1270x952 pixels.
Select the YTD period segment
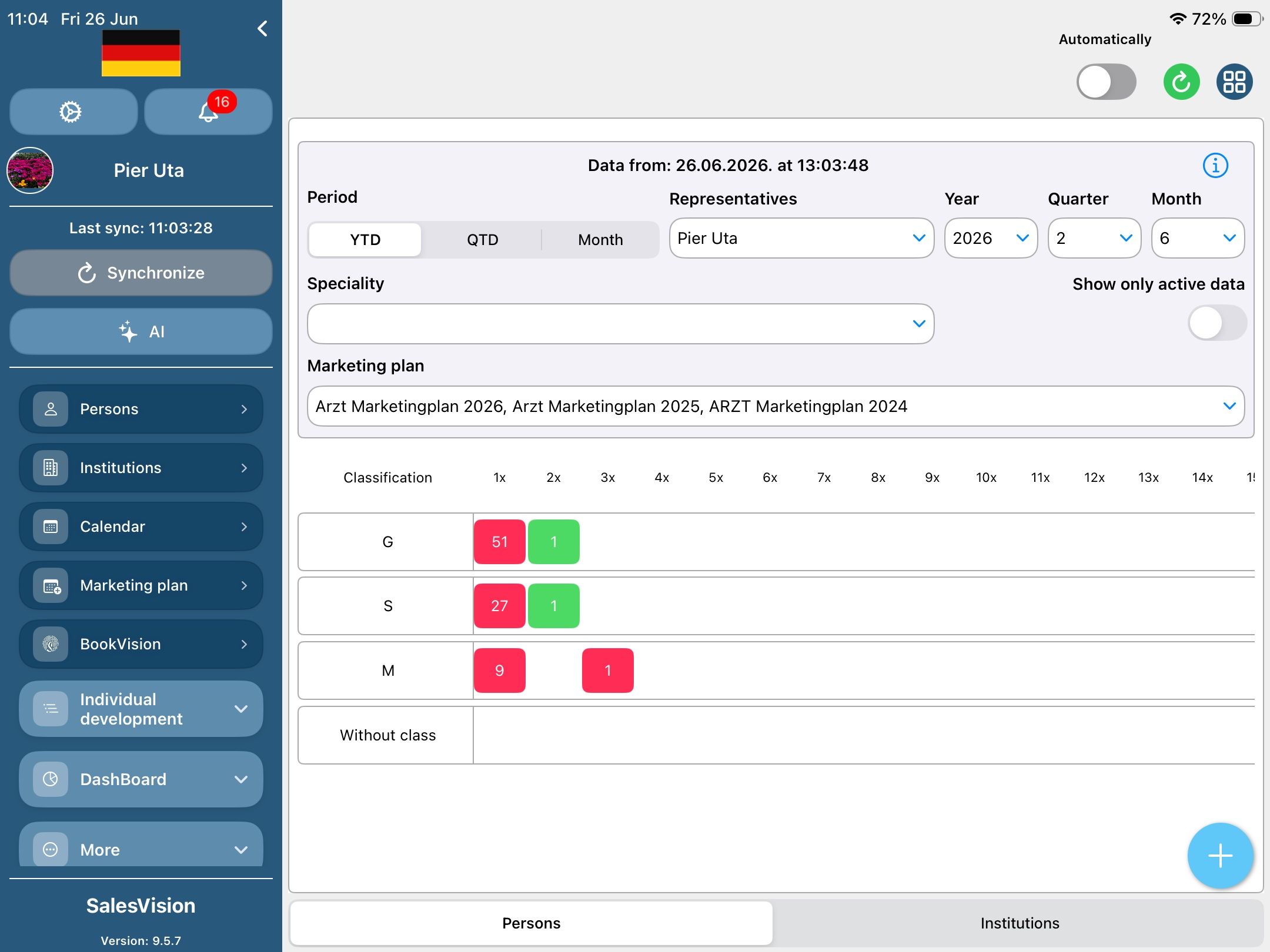[365, 240]
